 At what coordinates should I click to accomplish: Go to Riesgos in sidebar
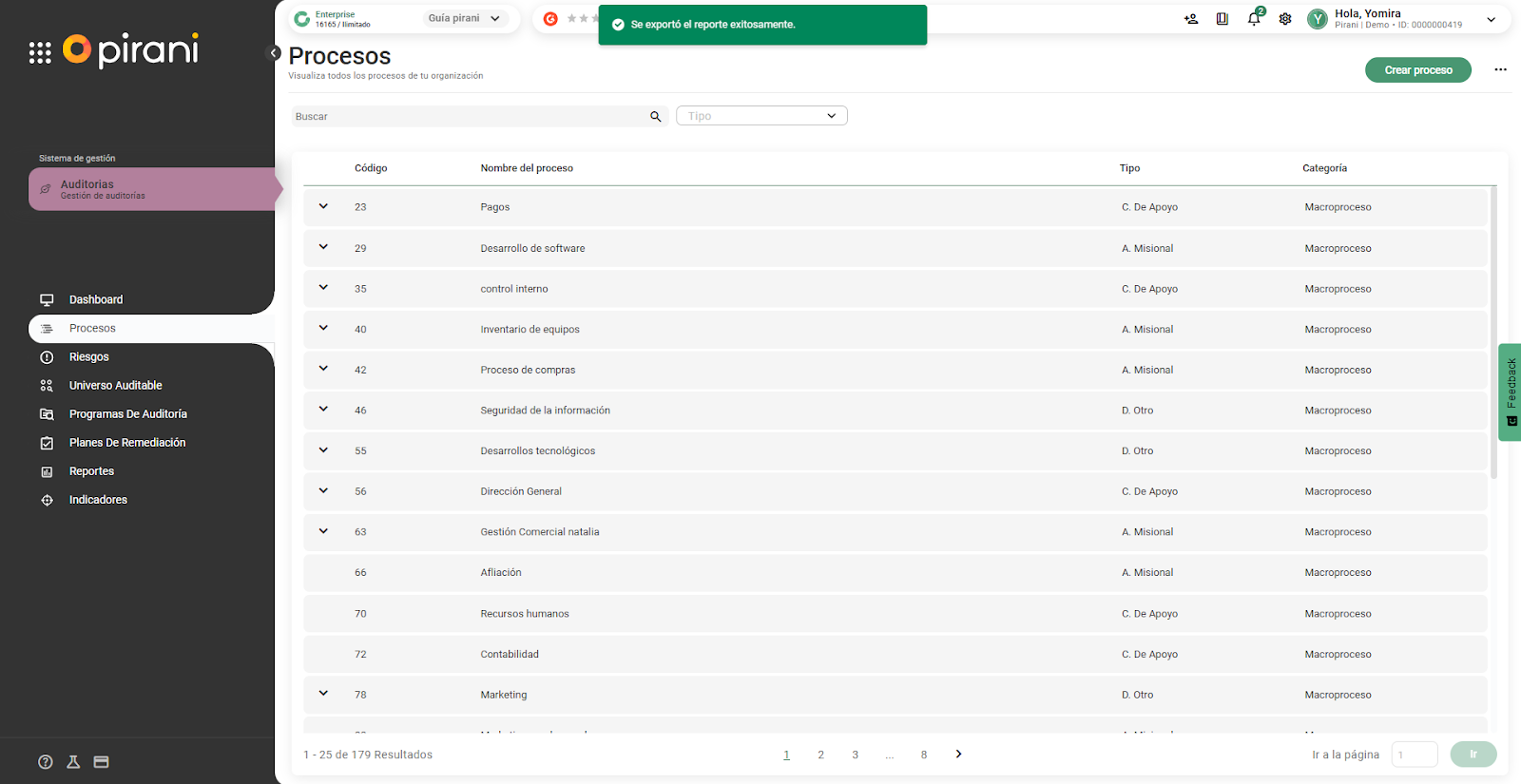point(89,357)
